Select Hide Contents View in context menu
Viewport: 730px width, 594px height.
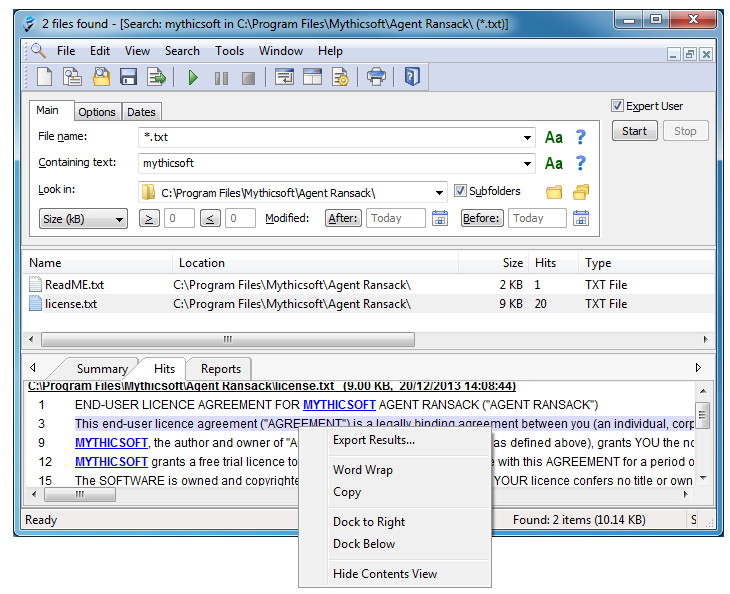385,574
